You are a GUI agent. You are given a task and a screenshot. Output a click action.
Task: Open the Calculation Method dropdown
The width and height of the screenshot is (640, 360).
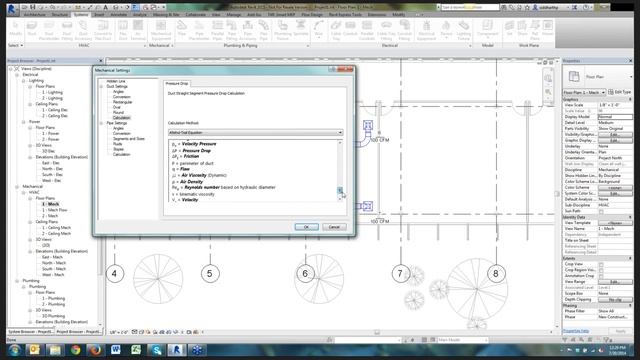coord(256,133)
